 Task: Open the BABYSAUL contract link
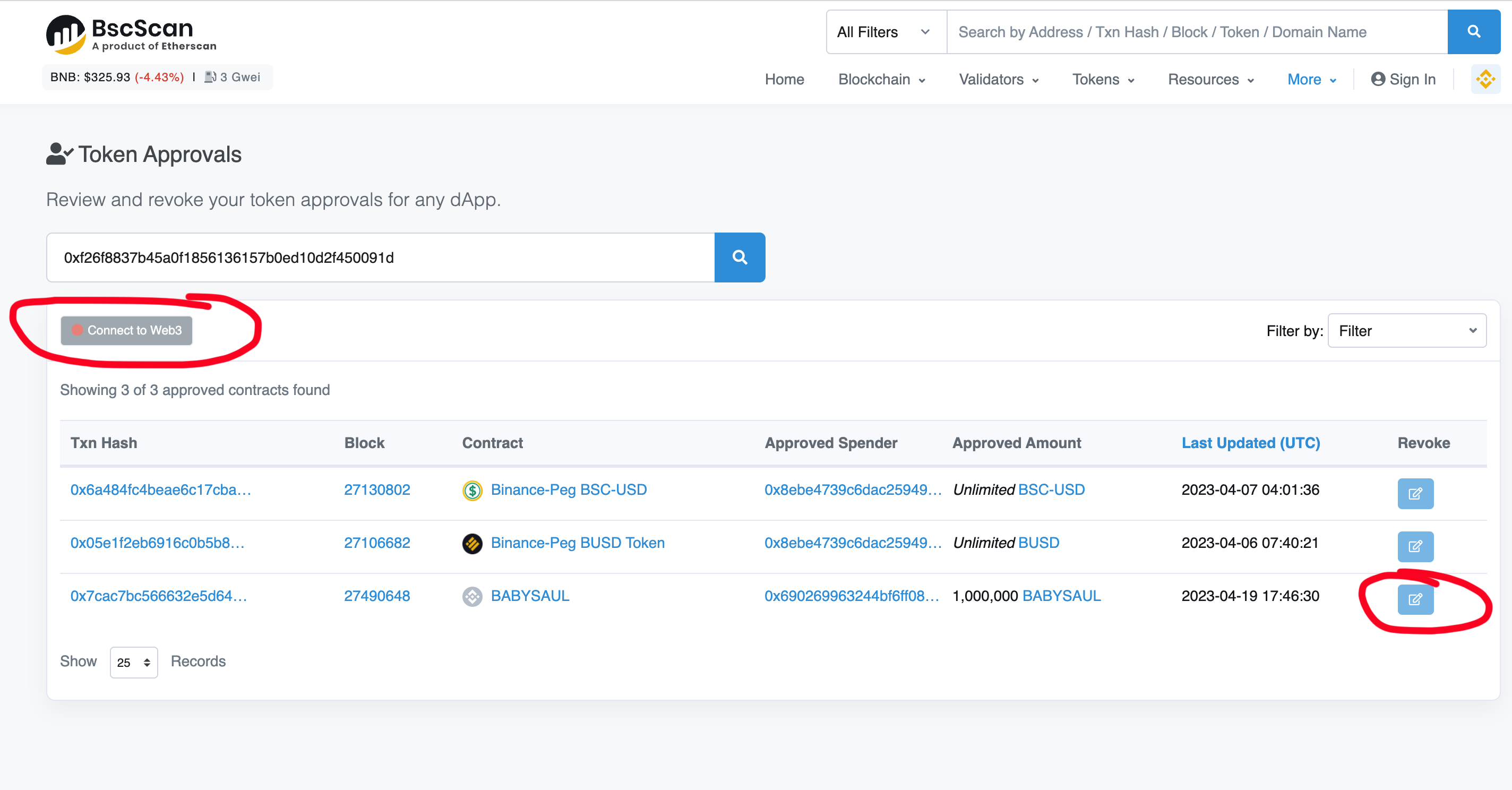click(x=530, y=596)
